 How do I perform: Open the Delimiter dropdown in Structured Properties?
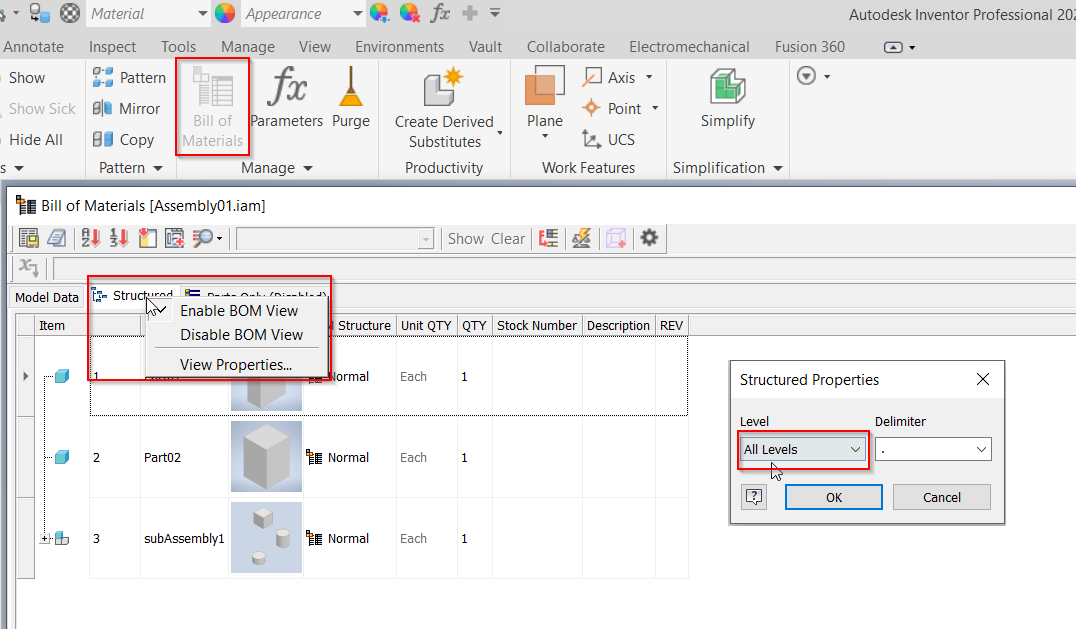[932, 449]
